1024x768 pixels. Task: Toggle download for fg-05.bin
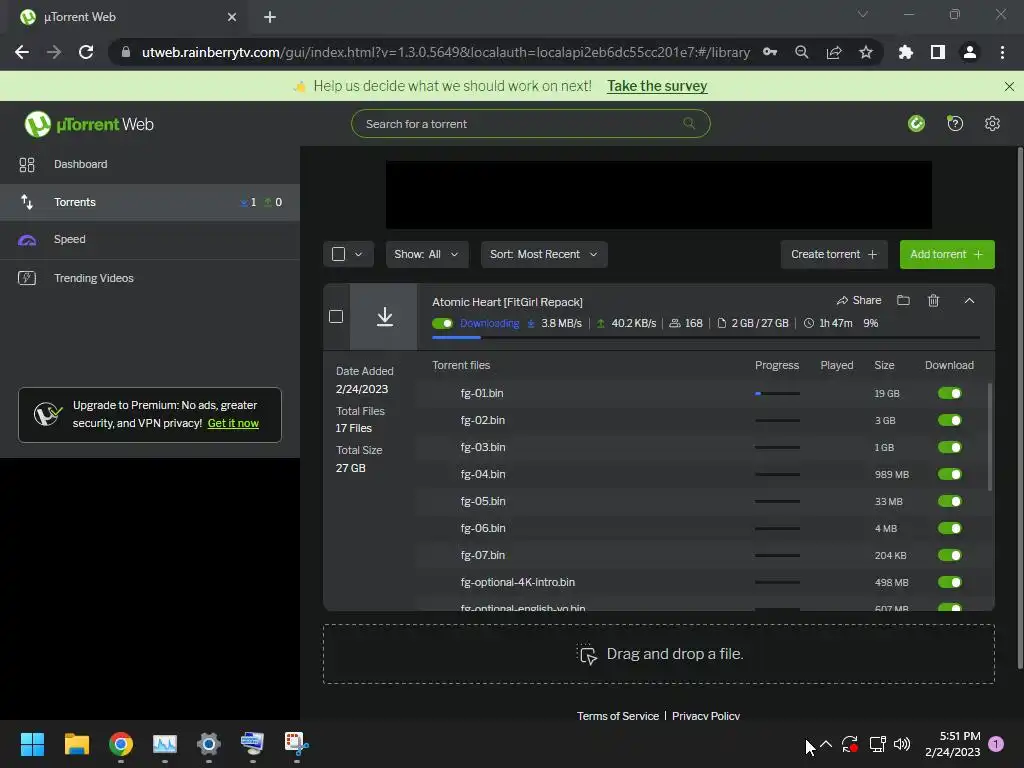pos(950,501)
